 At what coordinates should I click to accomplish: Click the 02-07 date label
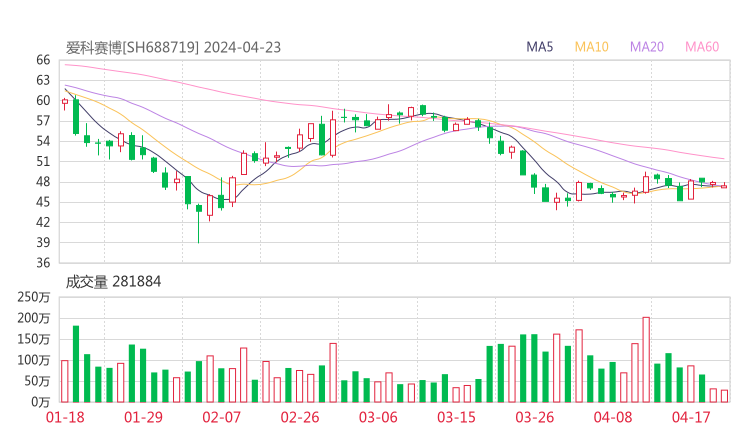[221, 417]
